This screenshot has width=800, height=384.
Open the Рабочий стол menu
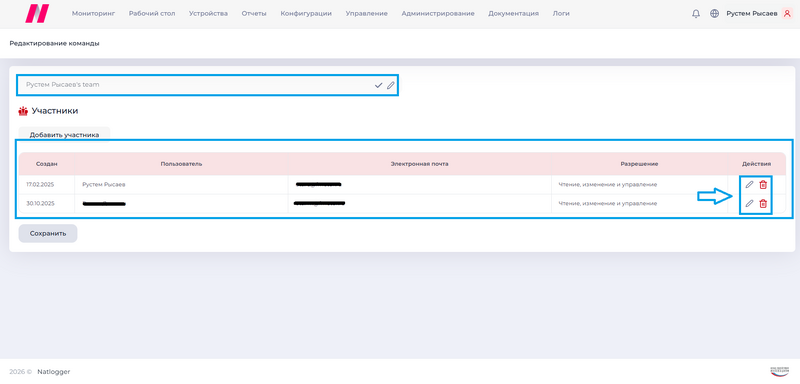[152, 14]
